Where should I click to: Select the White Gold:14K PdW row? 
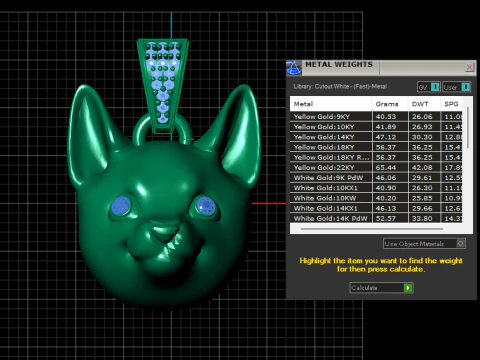pos(376,218)
